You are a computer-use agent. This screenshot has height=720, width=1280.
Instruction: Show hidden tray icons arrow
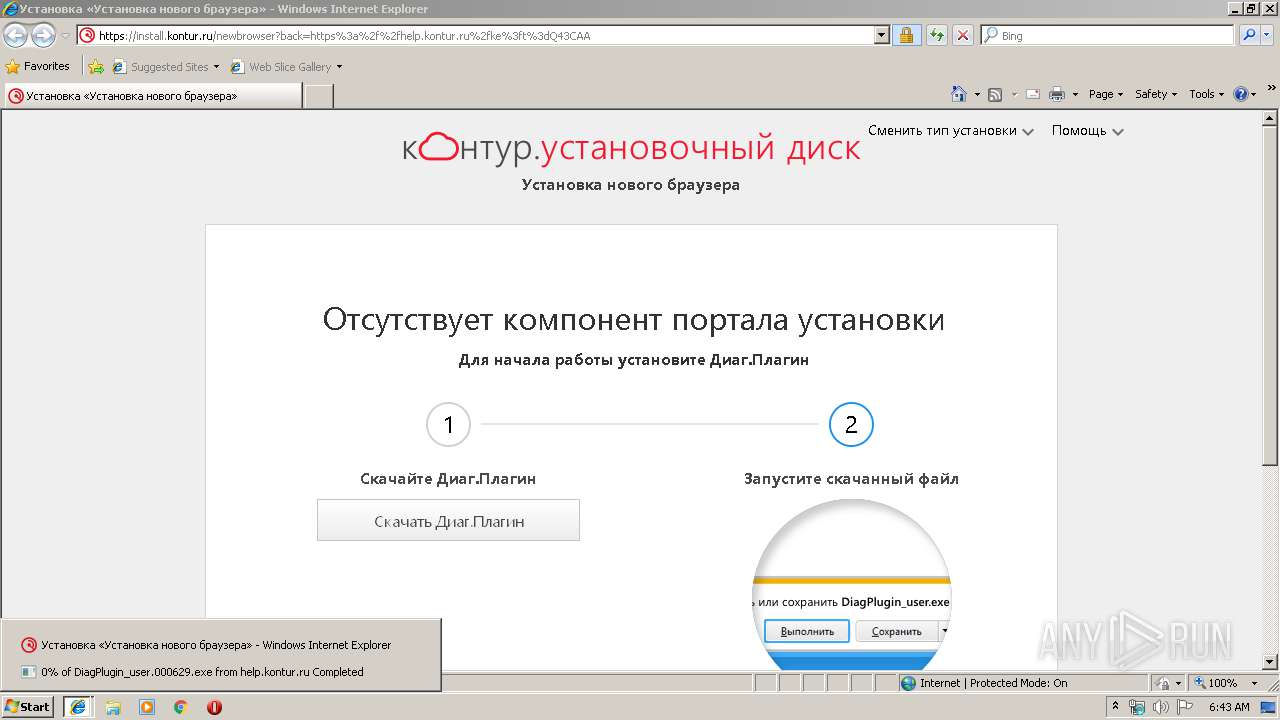1116,707
